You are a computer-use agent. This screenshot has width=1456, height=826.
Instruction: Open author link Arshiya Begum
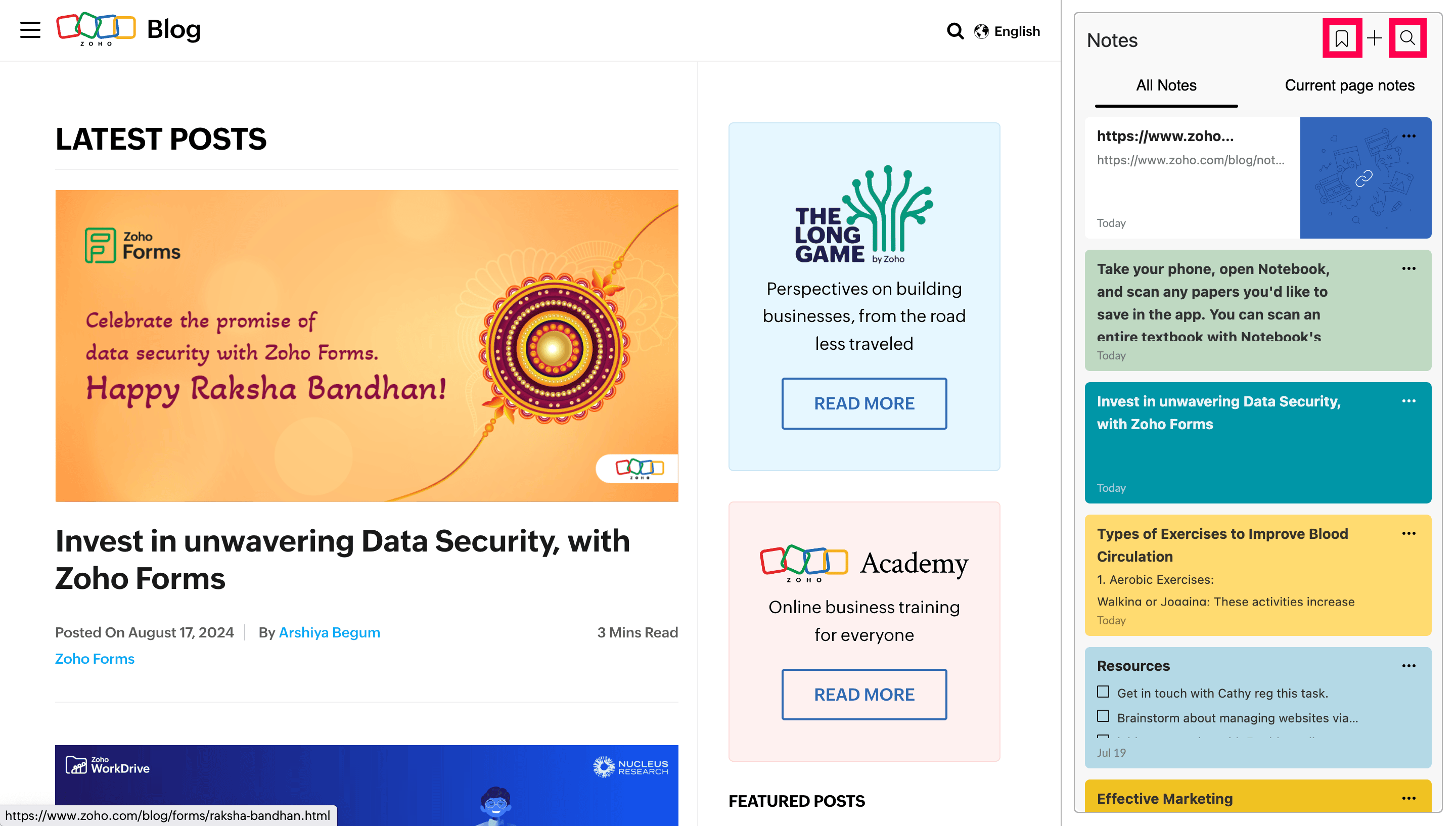pos(329,632)
